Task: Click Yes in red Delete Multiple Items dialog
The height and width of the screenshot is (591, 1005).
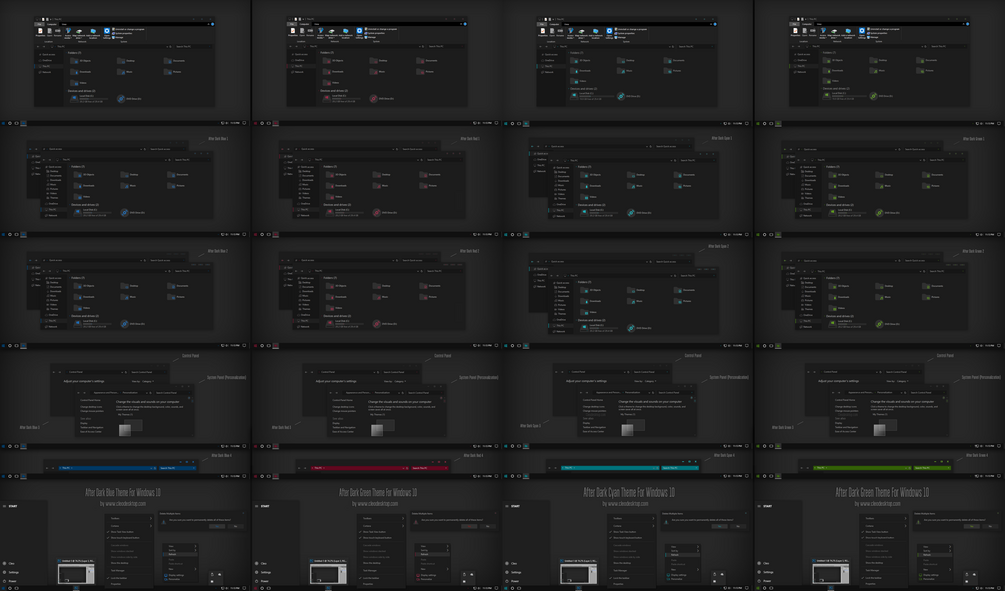Action: point(470,526)
